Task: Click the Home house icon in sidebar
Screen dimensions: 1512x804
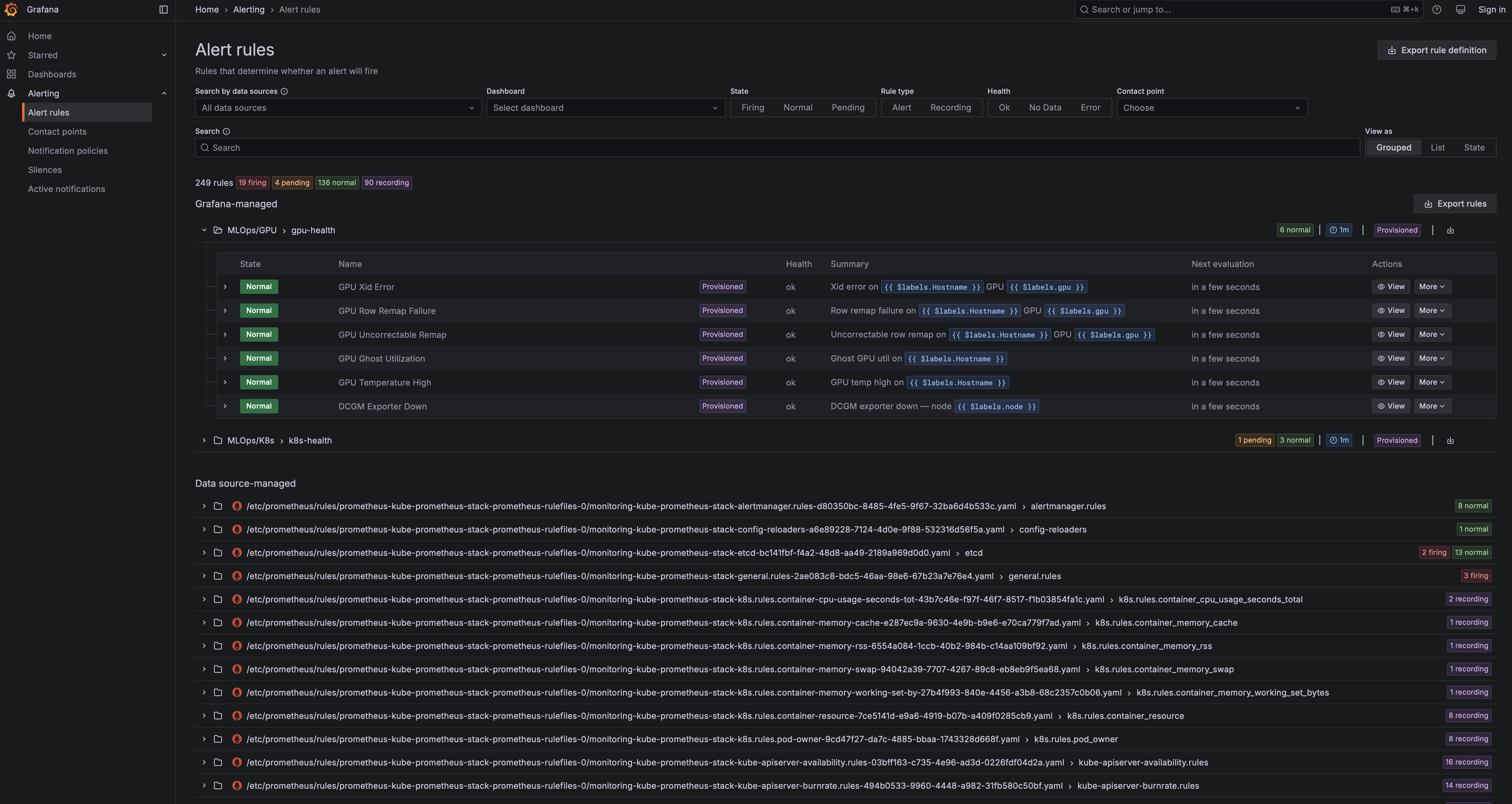Action: coord(11,36)
